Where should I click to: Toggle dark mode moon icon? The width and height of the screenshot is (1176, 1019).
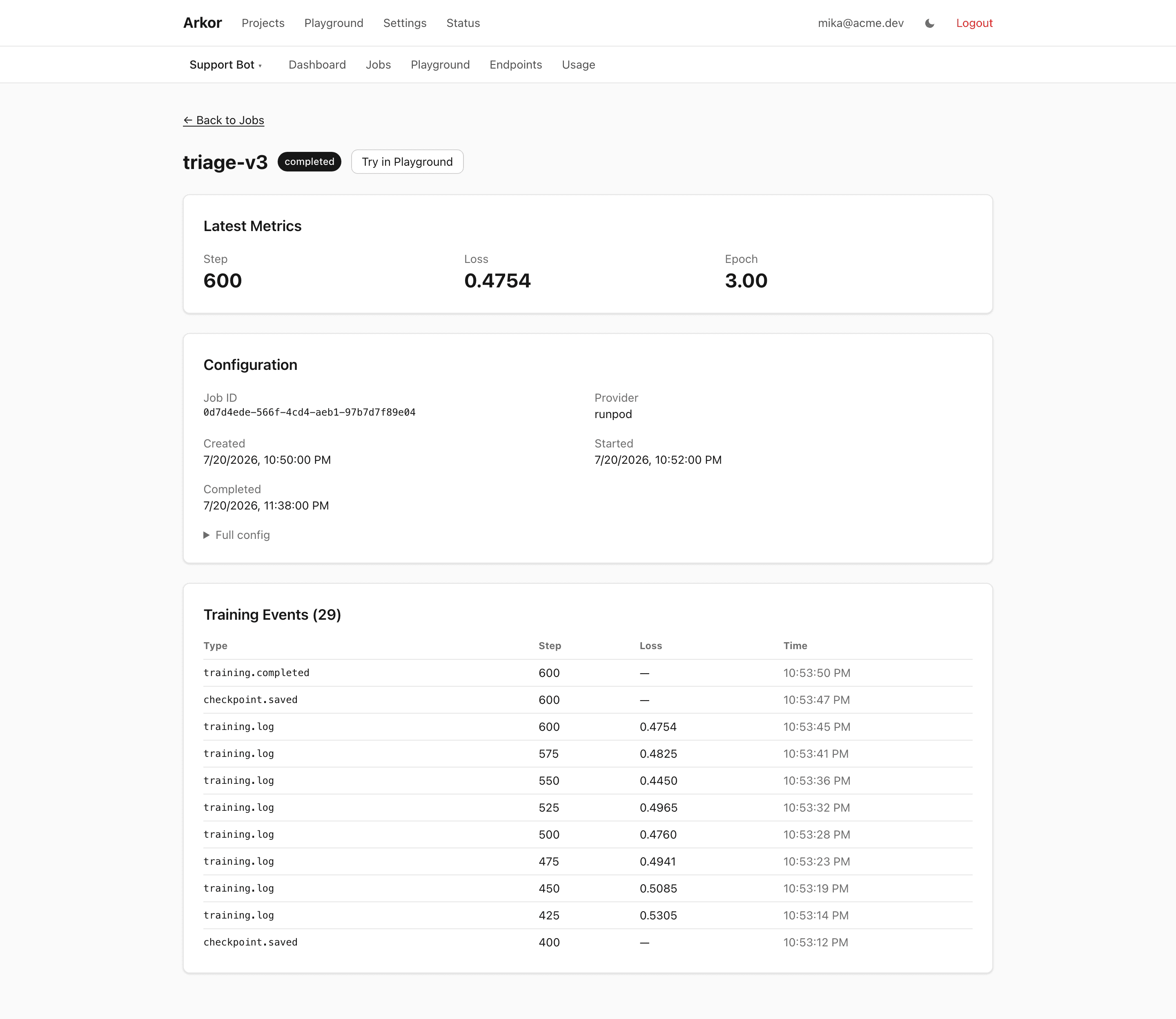point(930,23)
